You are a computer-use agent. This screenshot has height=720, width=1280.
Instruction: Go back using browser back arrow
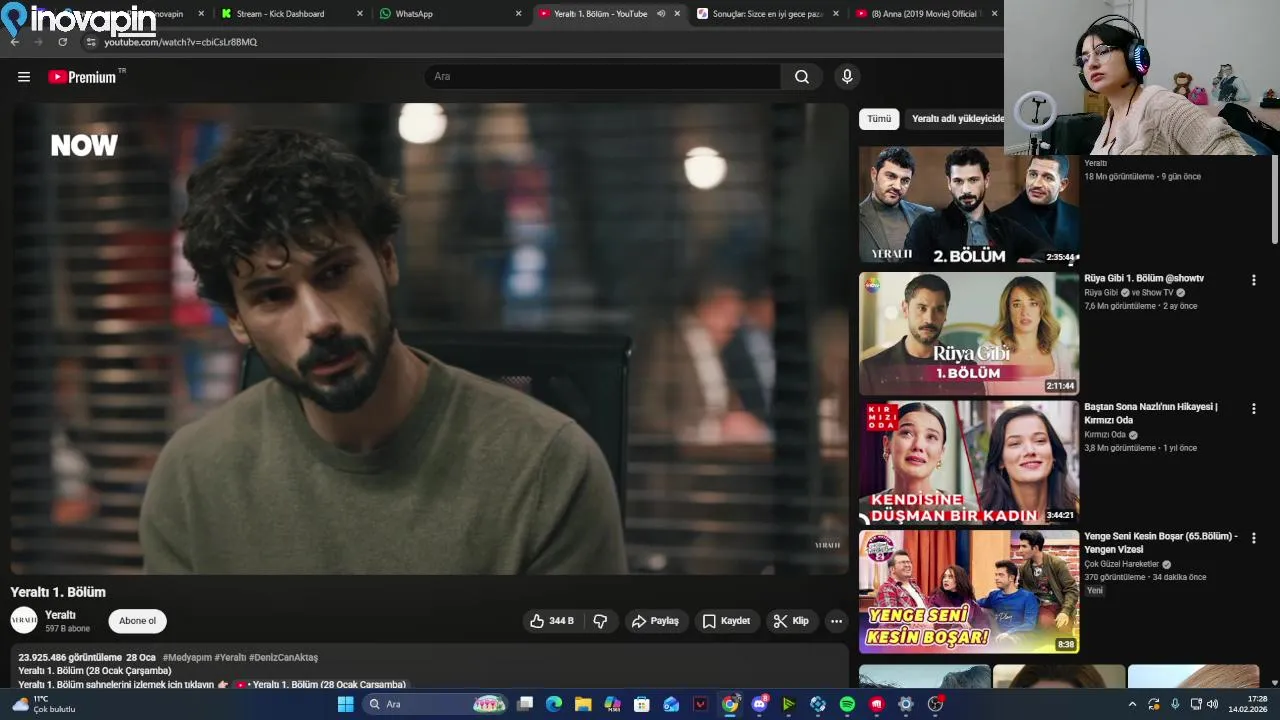click(14, 42)
